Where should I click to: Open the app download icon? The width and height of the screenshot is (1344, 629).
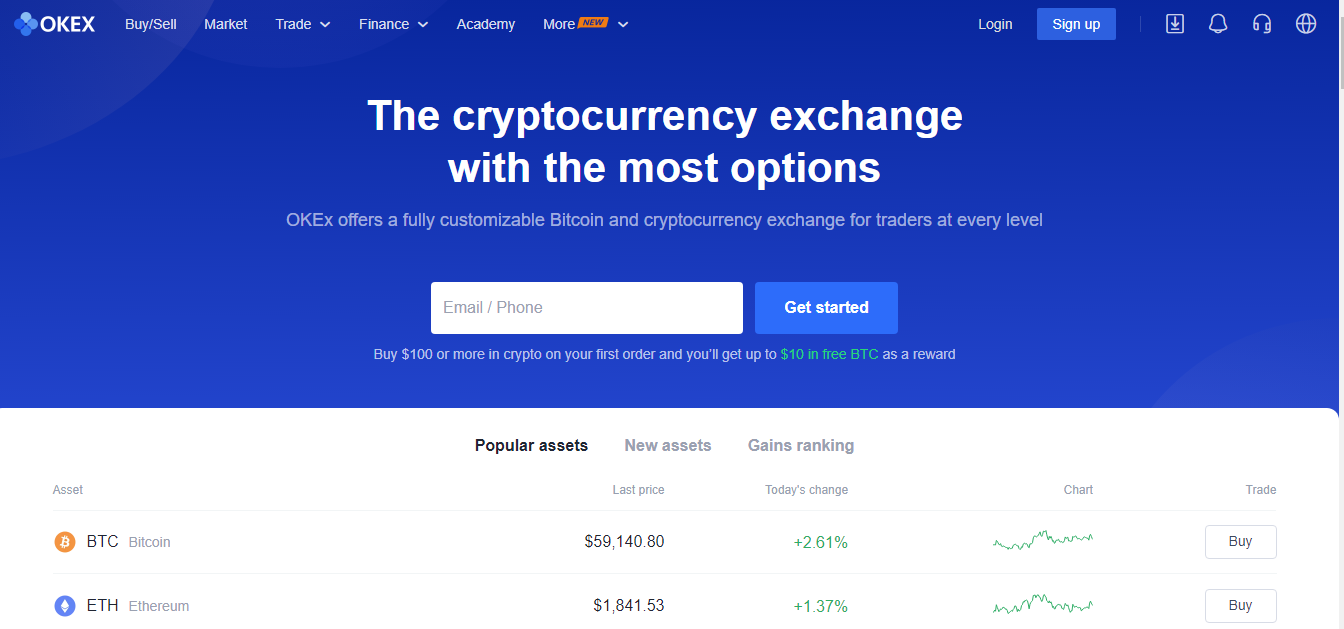1175,24
